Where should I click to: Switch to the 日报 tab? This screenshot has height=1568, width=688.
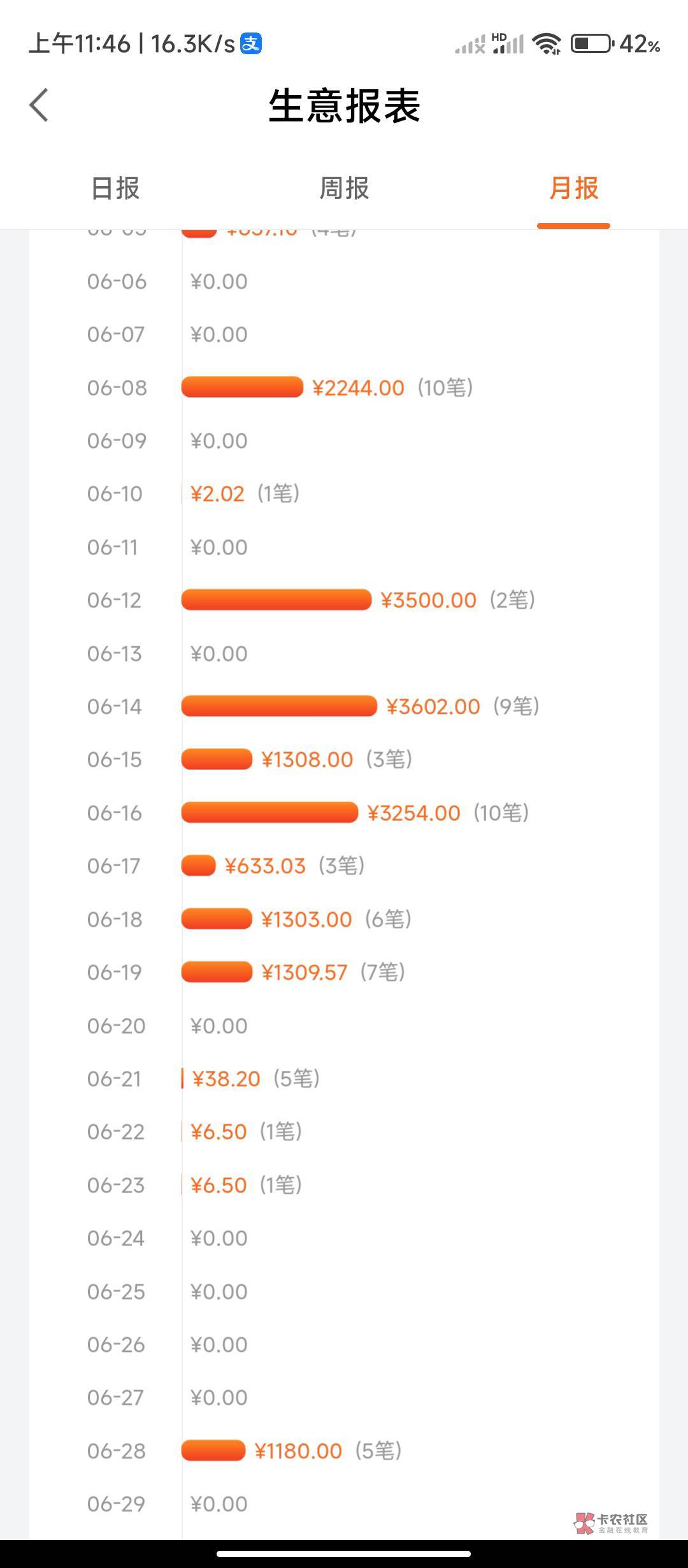115,189
